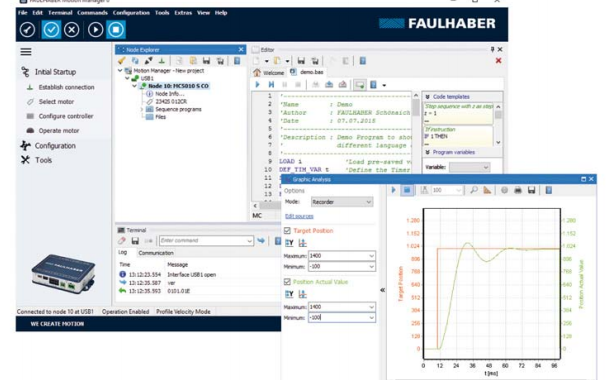The width and height of the screenshot is (608, 380).
Task: Select Node 10: MC5010 S CO in tree
Action: (x=178, y=86)
